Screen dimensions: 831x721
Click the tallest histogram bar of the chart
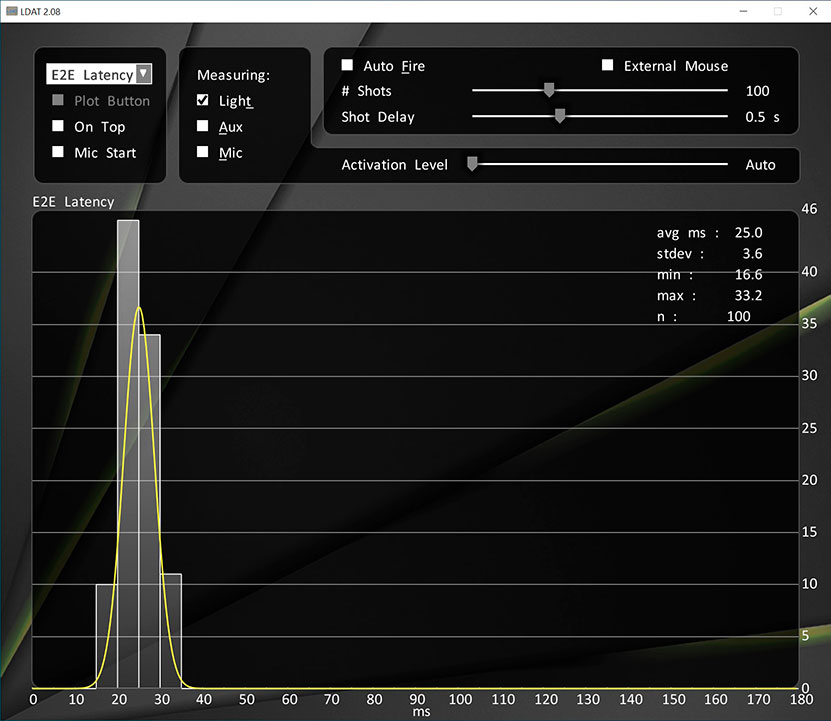tap(128, 454)
